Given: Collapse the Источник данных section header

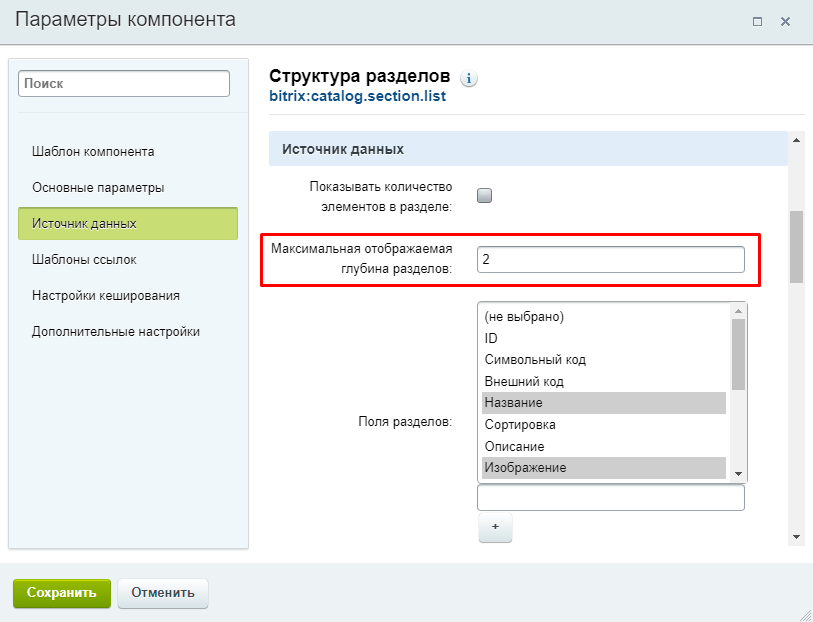Looking at the screenshot, I should pos(528,149).
